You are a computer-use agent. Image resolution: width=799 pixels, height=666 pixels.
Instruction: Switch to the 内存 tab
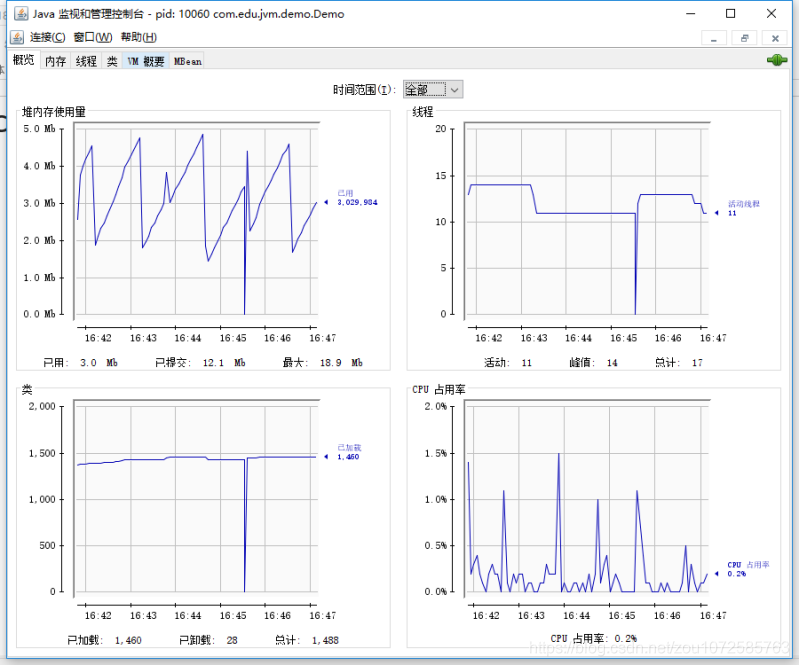coord(56,62)
